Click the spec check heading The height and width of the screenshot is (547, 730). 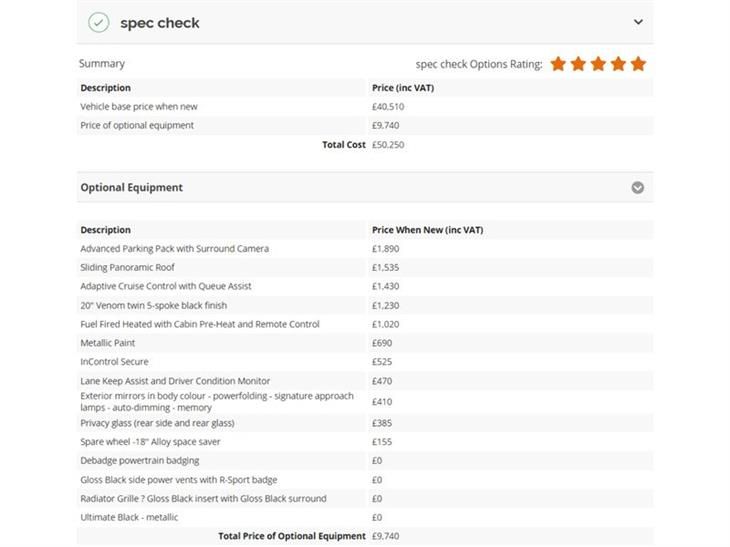coord(160,23)
